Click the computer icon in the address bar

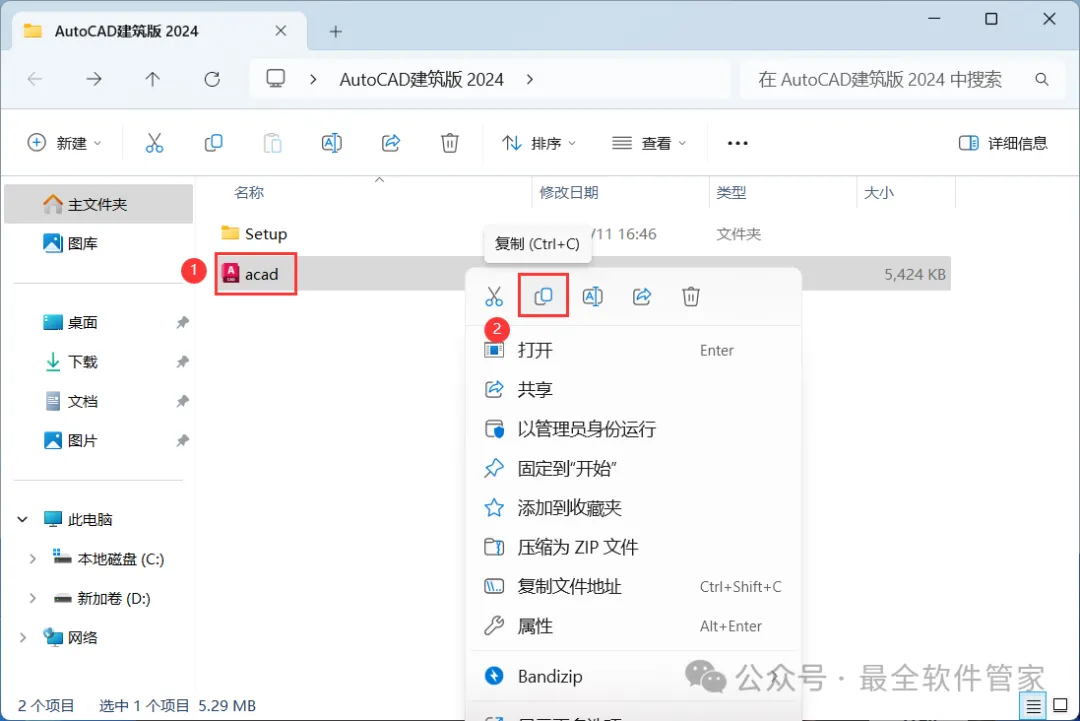point(276,79)
